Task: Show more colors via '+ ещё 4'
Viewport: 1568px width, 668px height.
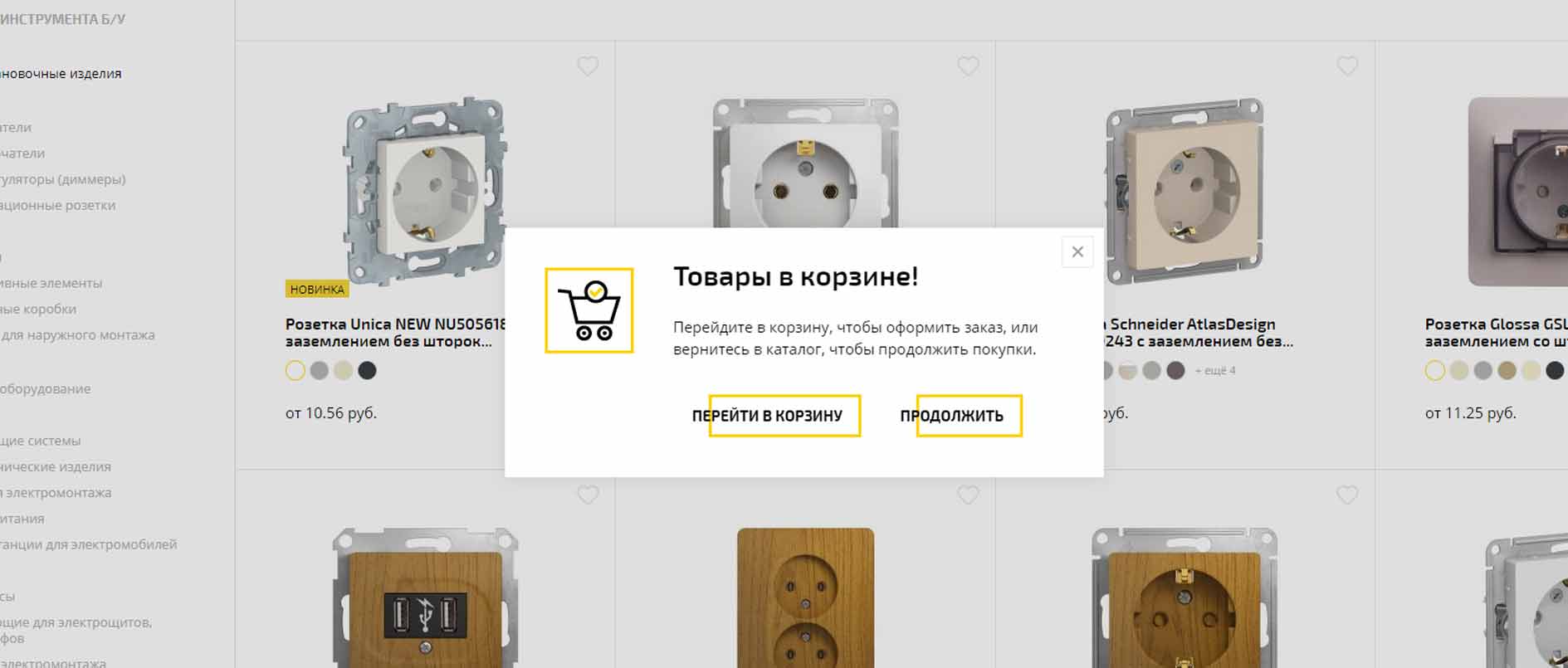Action: 1215,371
